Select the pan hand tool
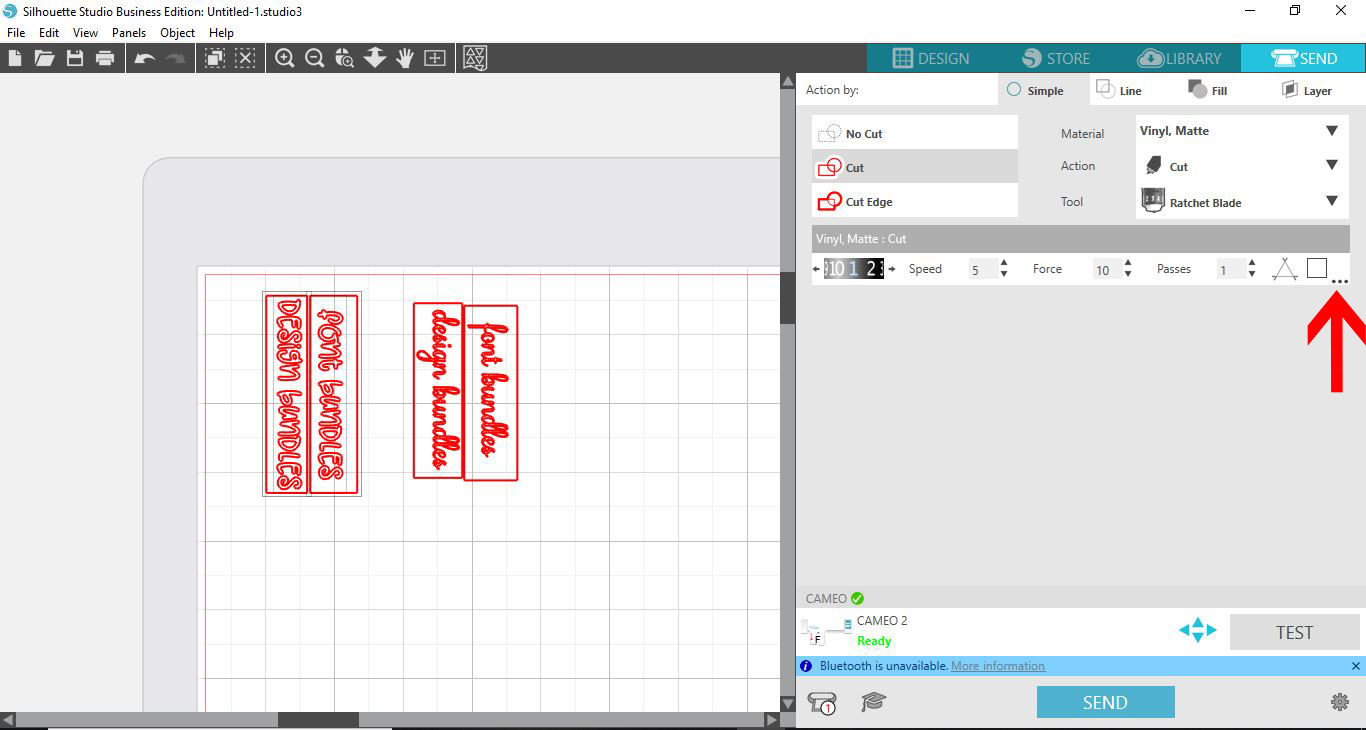Viewport: 1366px width, 730px height. (x=405, y=58)
